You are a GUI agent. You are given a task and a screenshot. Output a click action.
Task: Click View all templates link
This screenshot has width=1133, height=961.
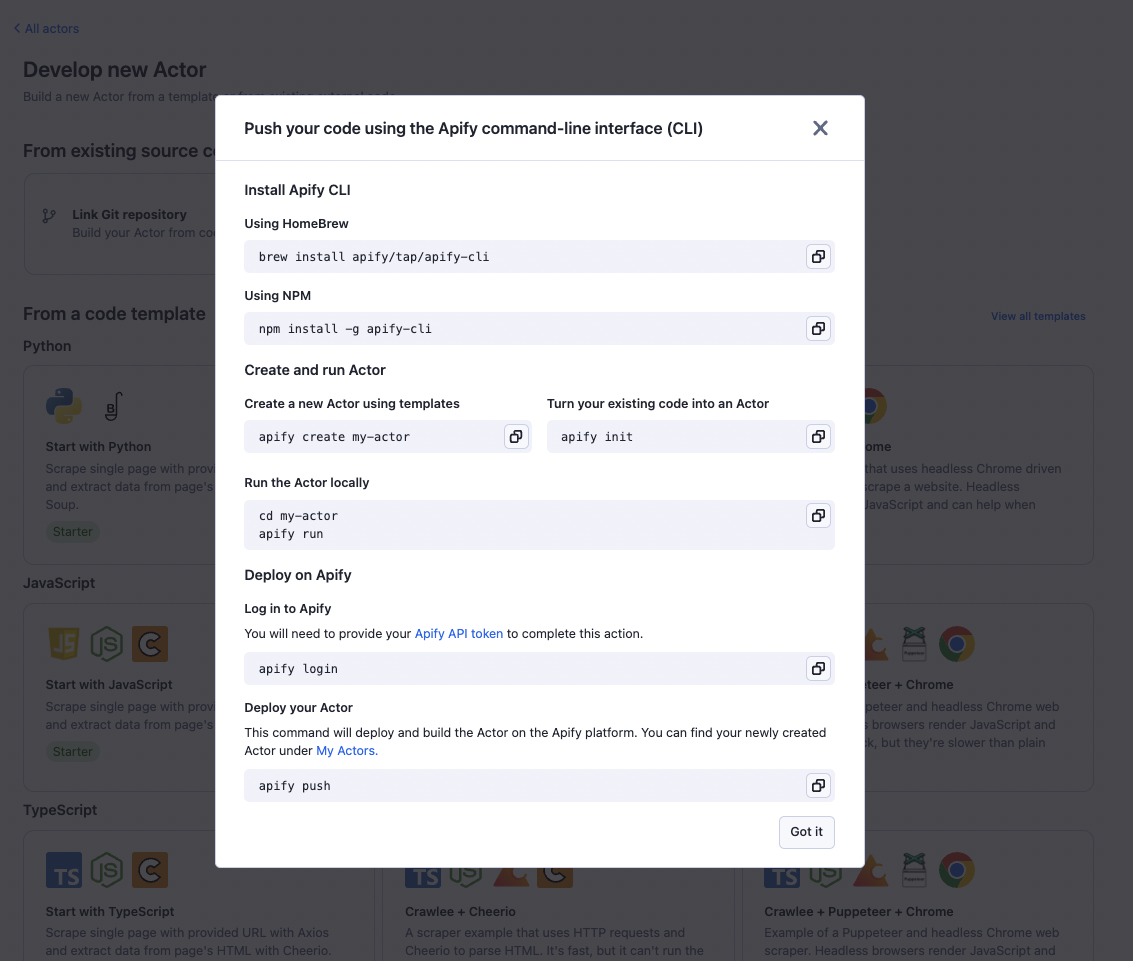point(1038,316)
